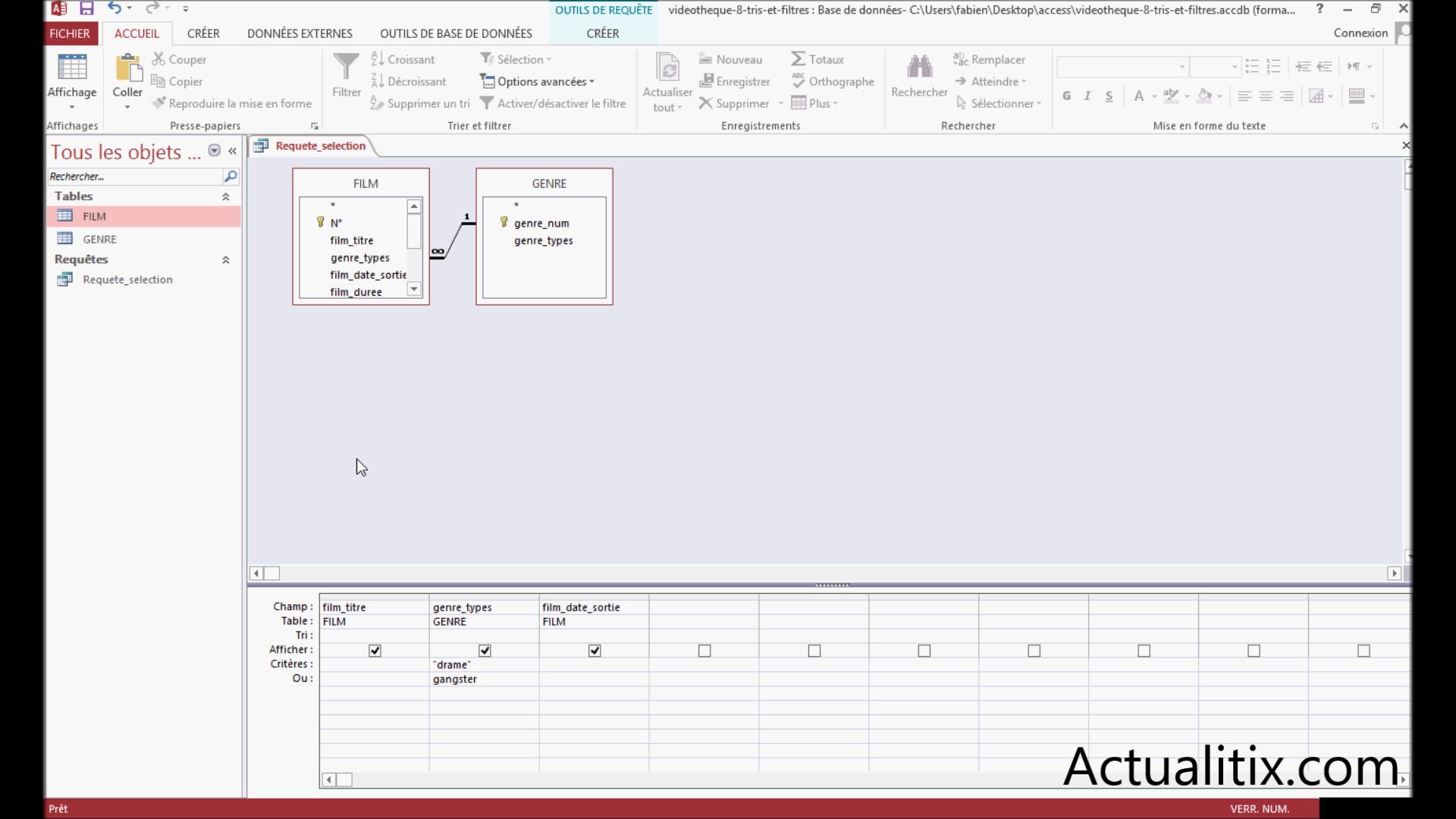Toggle underline S formatting button
The width and height of the screenshot is (1456, 819).
click(x=1109, y=96)
